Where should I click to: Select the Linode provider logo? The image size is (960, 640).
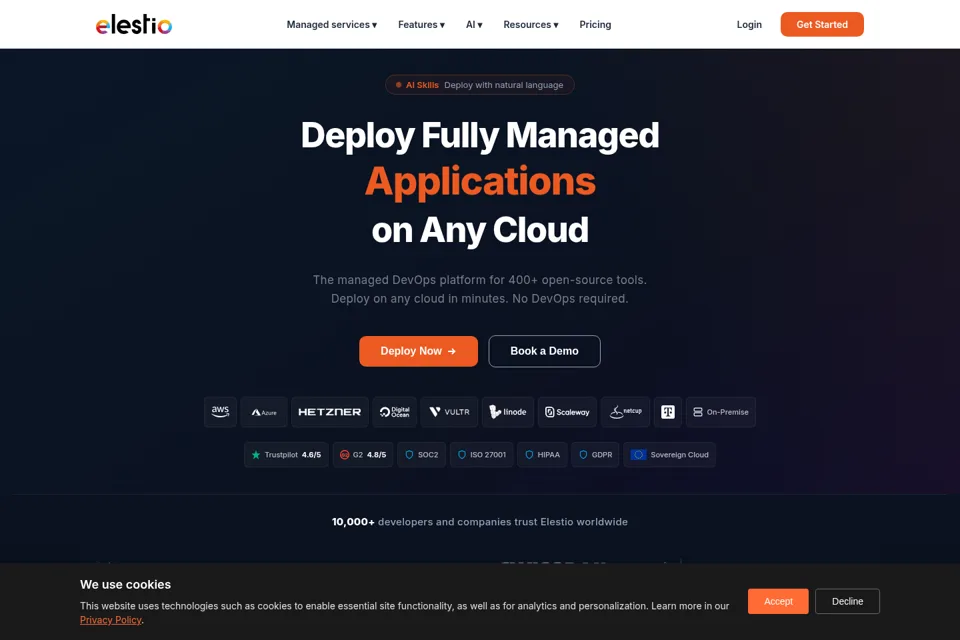508,412
